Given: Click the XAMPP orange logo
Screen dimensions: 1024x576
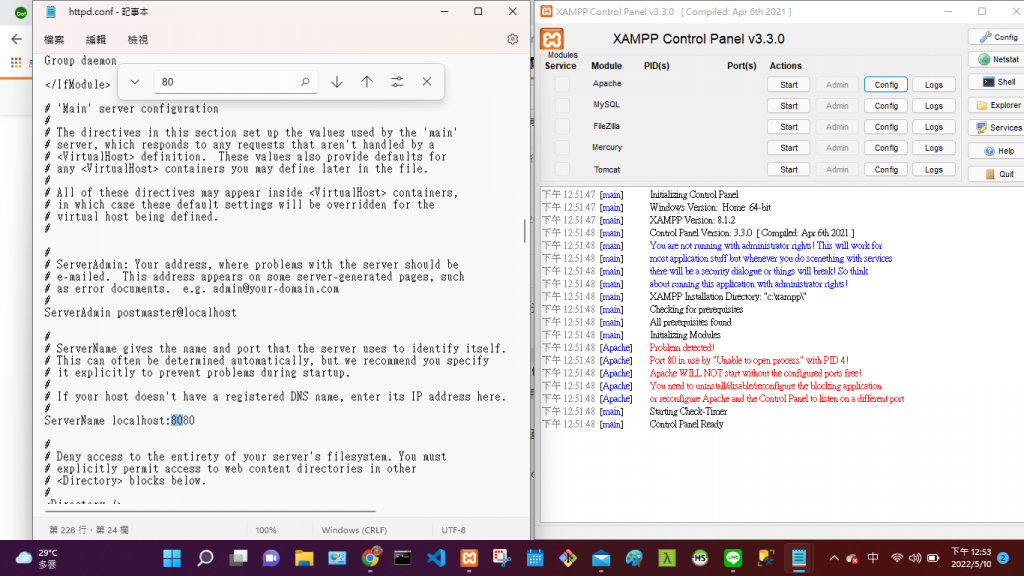Looking at the screenshot, I should [x=552, y=39].
